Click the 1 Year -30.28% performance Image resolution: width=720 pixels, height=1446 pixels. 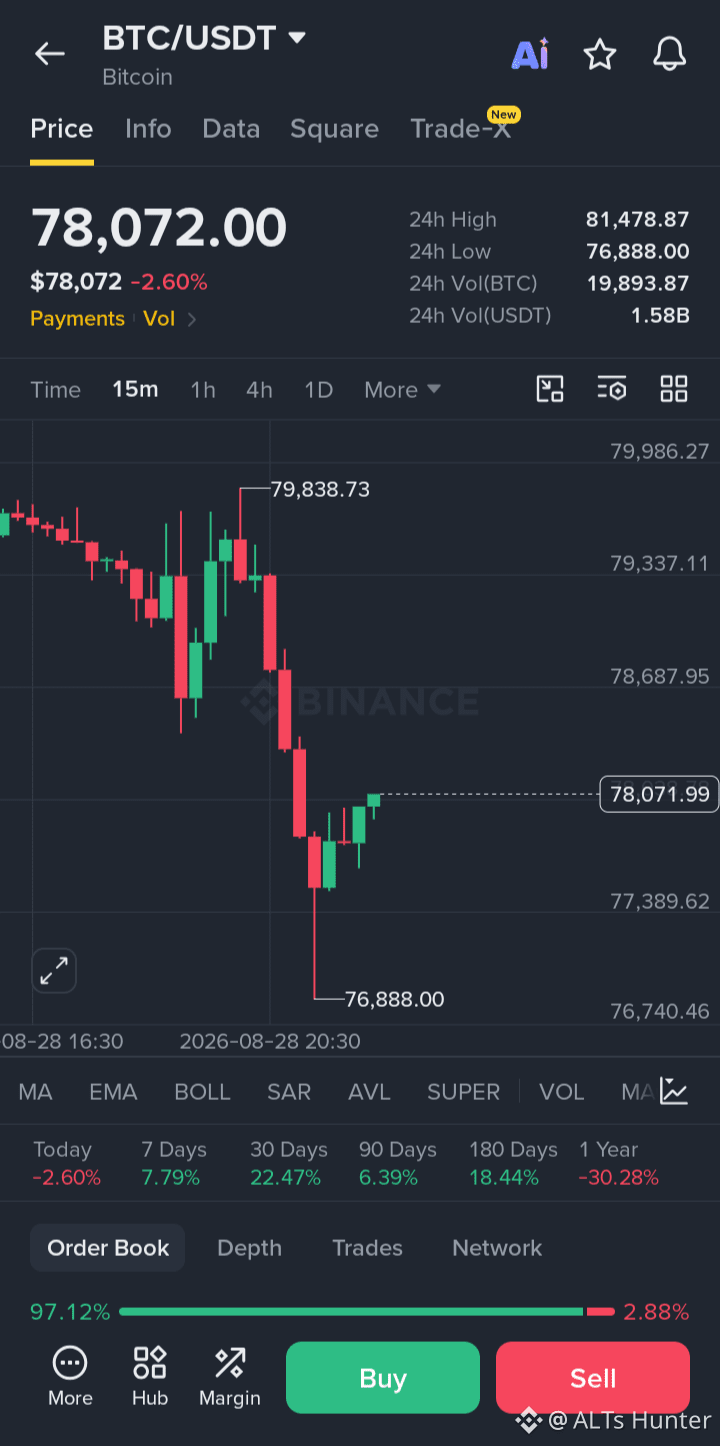618,1163
